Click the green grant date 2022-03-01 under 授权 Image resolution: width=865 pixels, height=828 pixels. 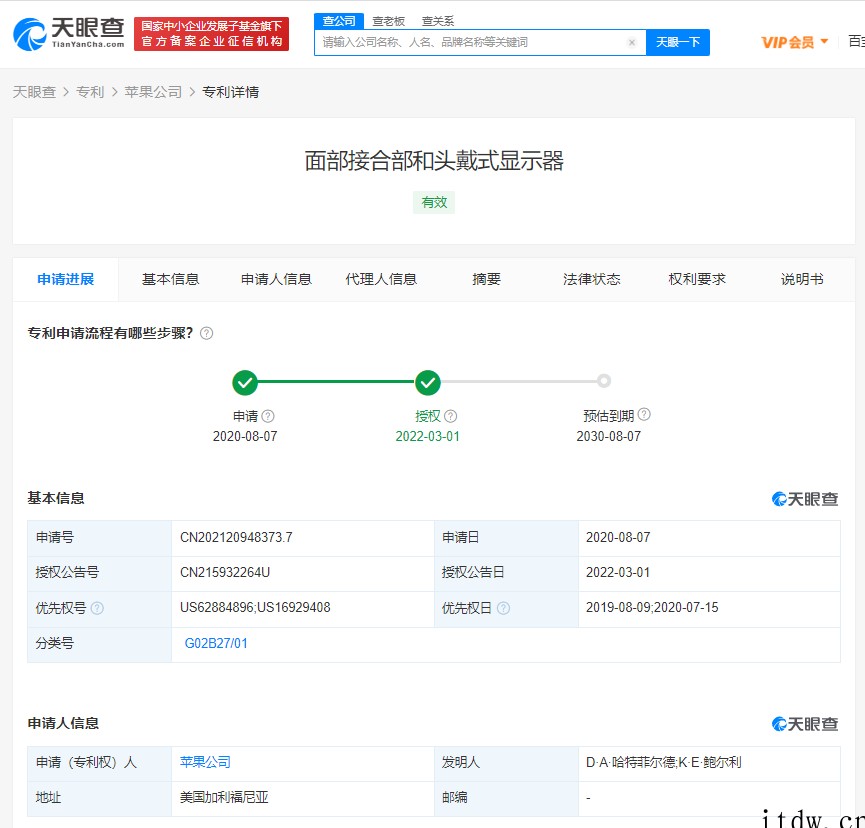tap(428, 436)
